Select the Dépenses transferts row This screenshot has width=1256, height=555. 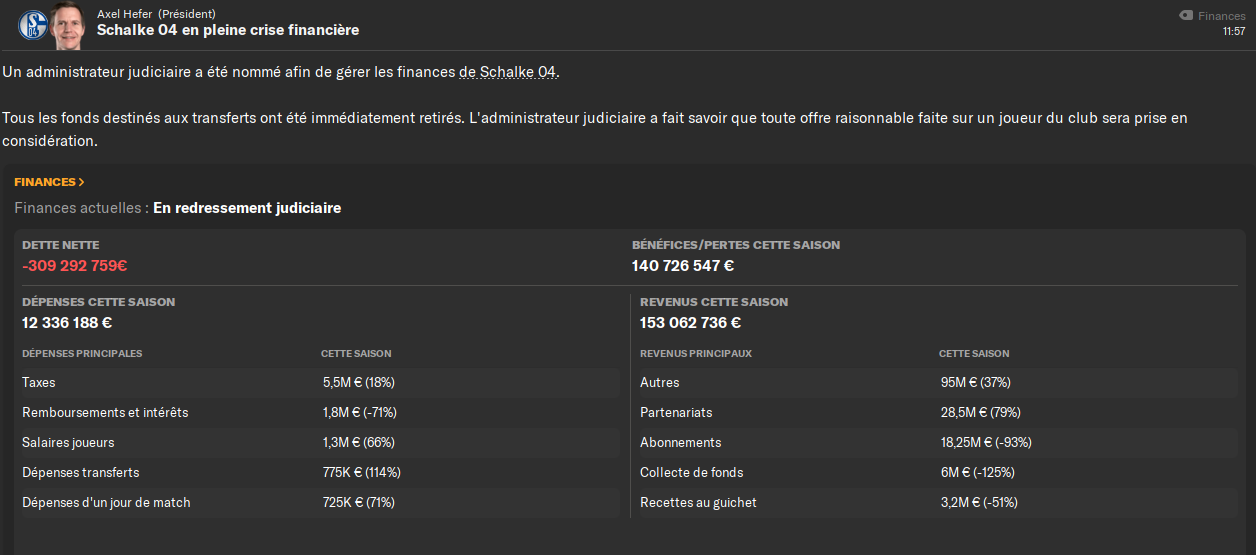tap(319, 472)
